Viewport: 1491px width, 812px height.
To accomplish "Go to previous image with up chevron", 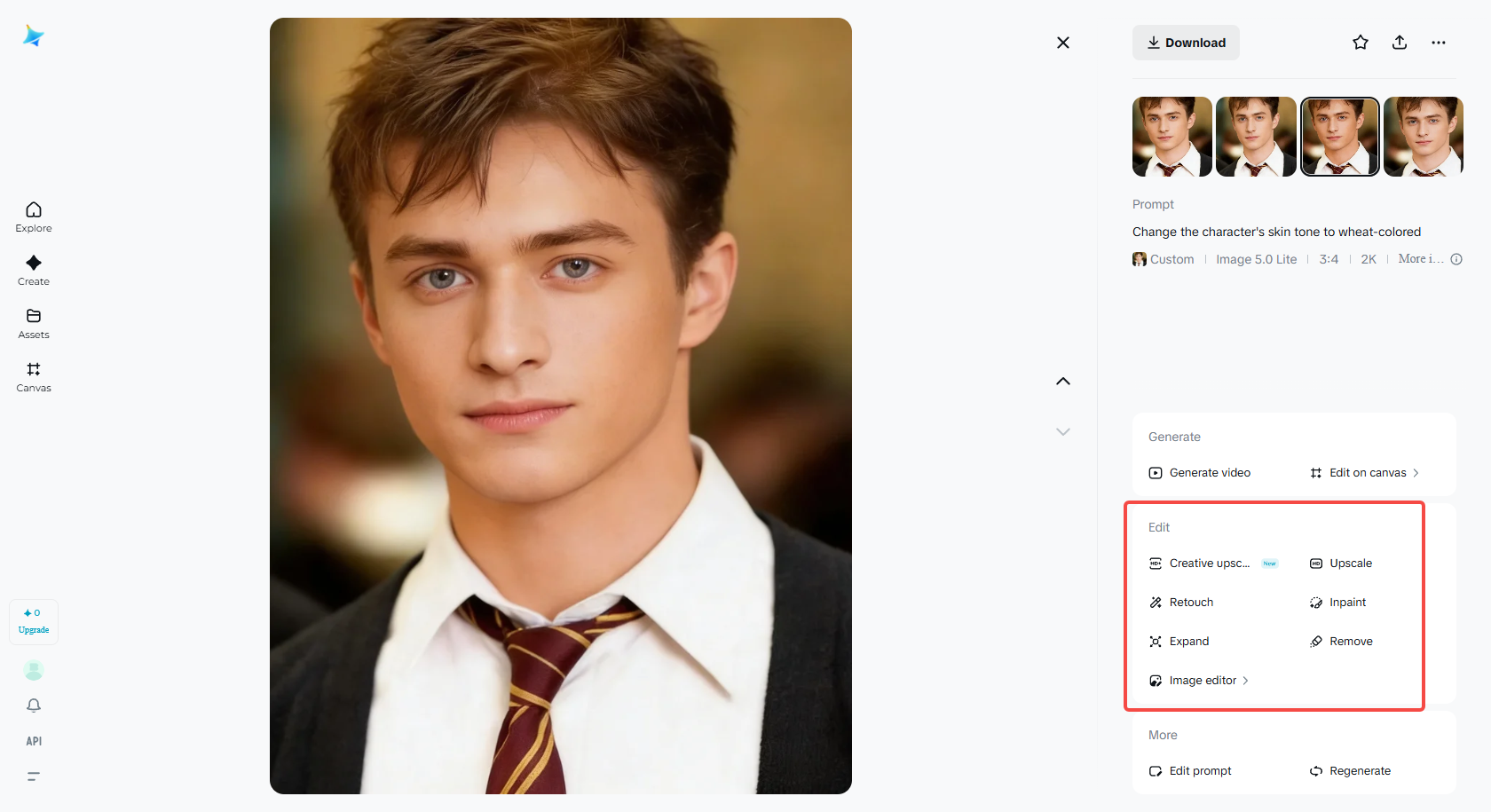I will tap(1063, 382).
